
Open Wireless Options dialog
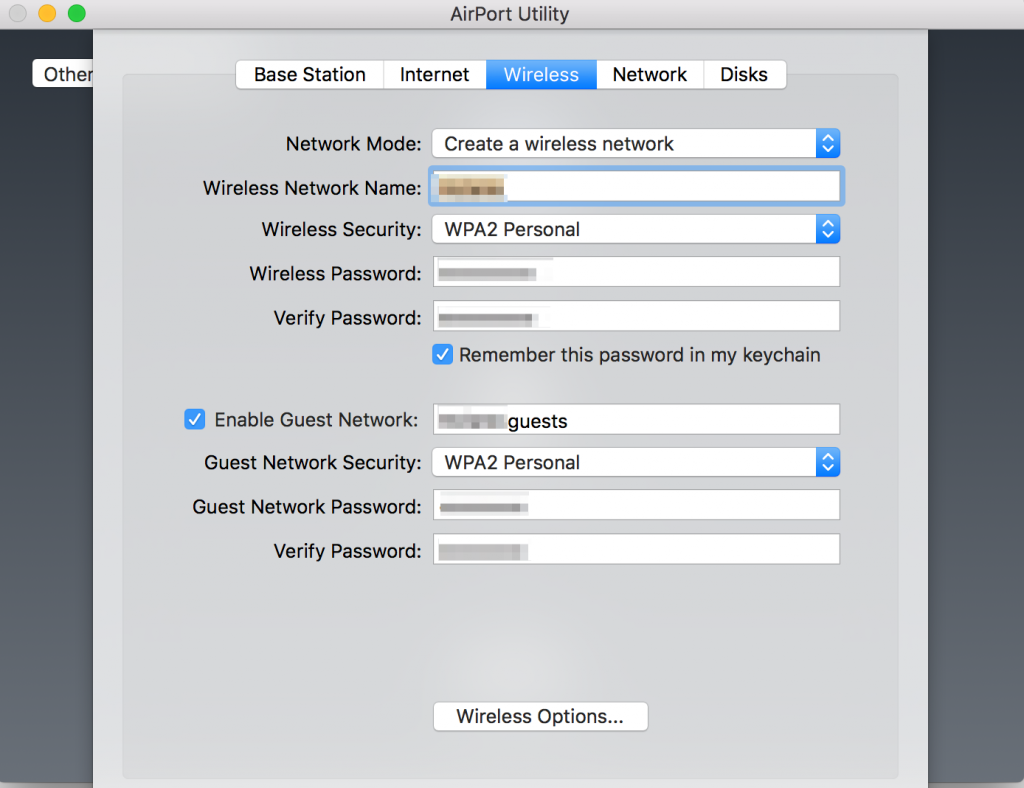(540, 716)
